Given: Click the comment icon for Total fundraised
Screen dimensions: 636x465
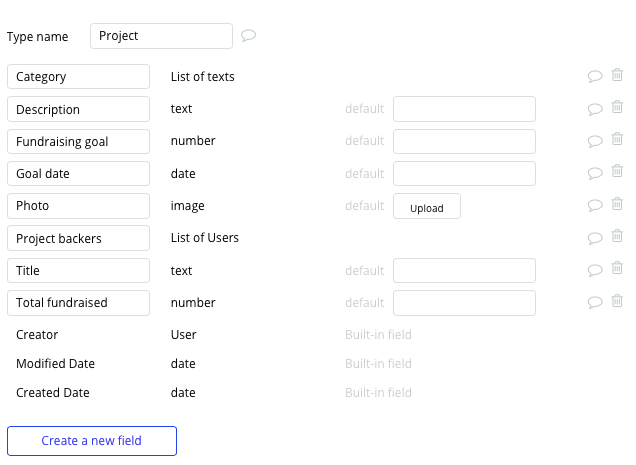Looking at the screenshot, I should (595, 302).
